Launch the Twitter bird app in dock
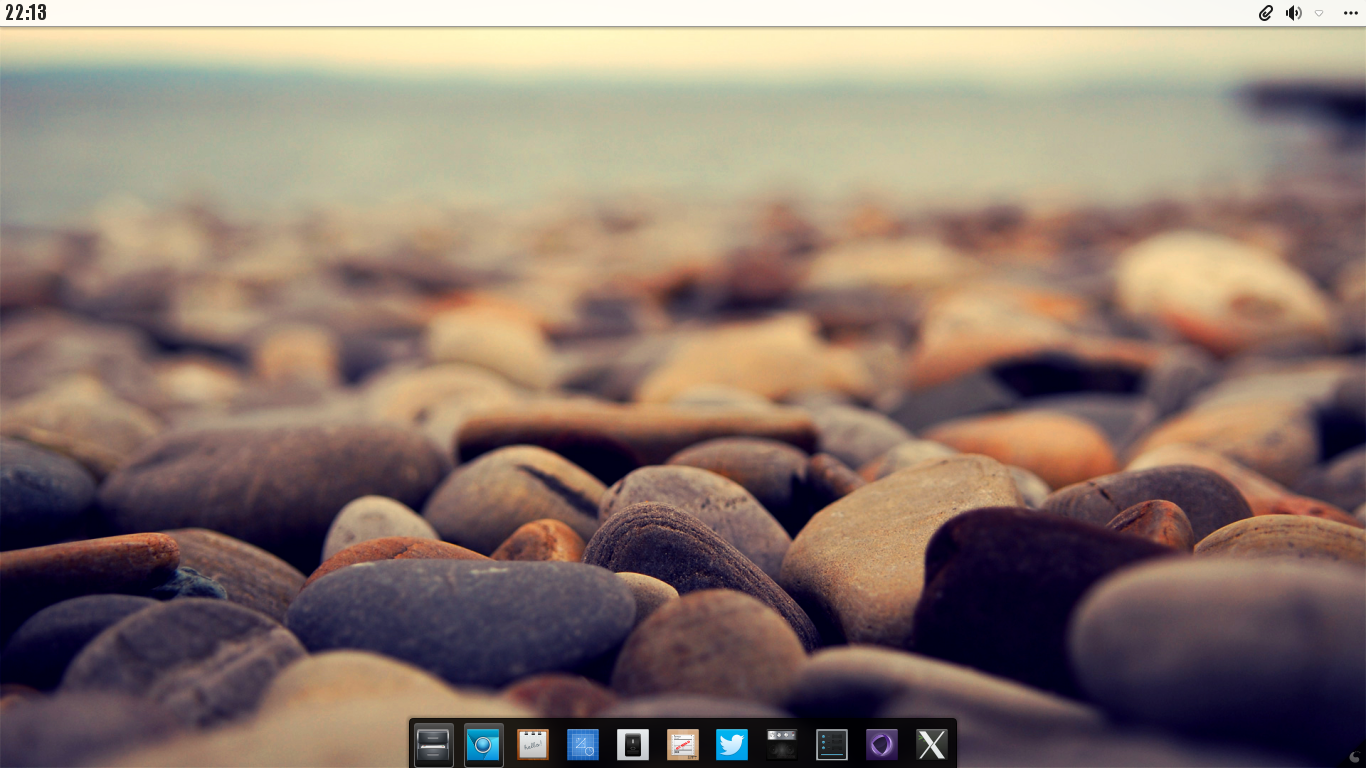 pos(732,744)
